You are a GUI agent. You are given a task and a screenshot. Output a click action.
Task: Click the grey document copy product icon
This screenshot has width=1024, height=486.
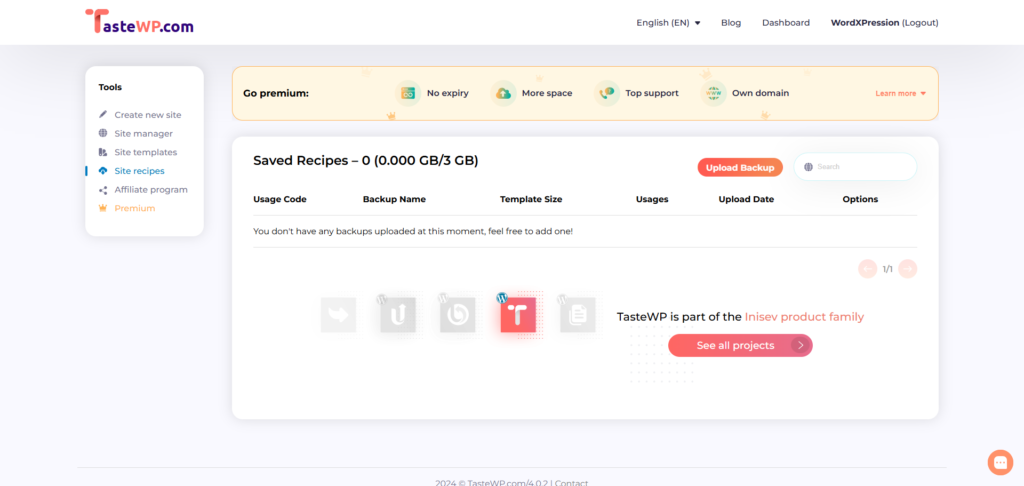(578, 315)
